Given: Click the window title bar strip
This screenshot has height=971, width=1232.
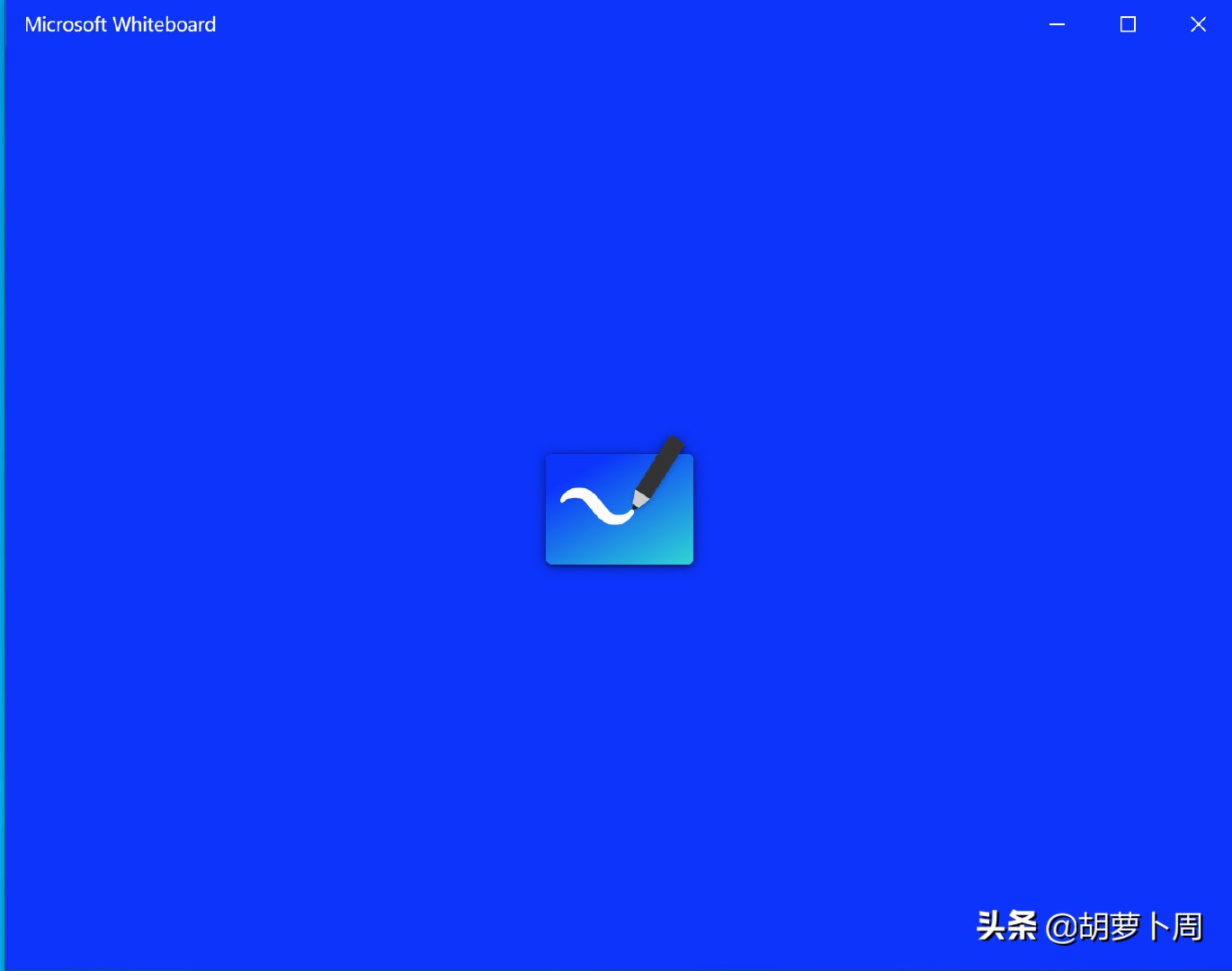Looking at the screenshot, I should pos(585,24).
